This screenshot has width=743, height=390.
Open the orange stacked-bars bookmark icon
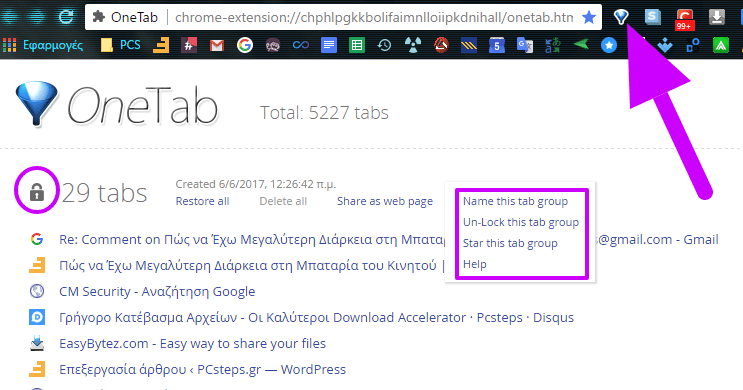161,45
